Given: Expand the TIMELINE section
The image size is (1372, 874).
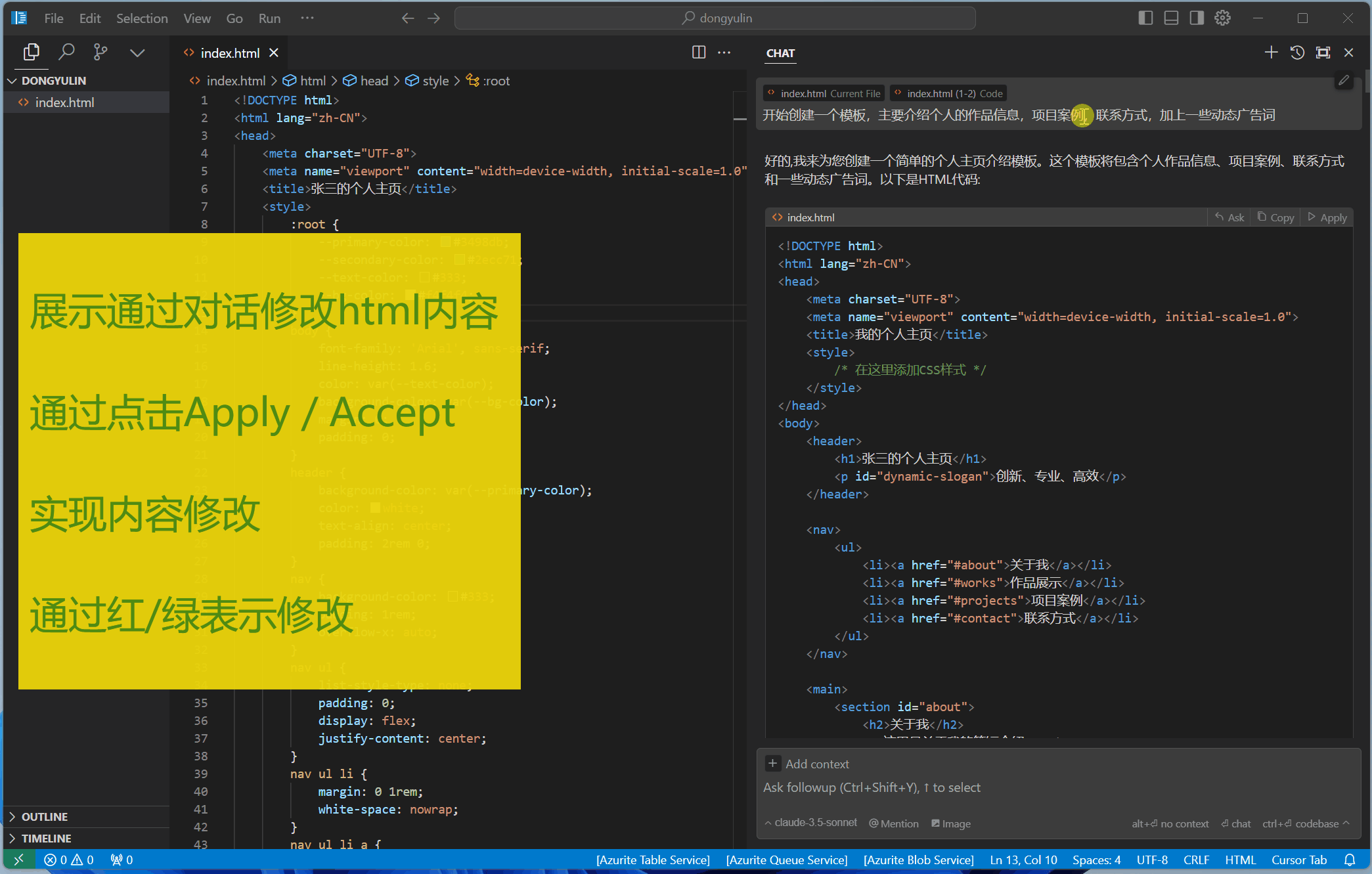Looking at the screenshot, I should click(x=46, y=838).
